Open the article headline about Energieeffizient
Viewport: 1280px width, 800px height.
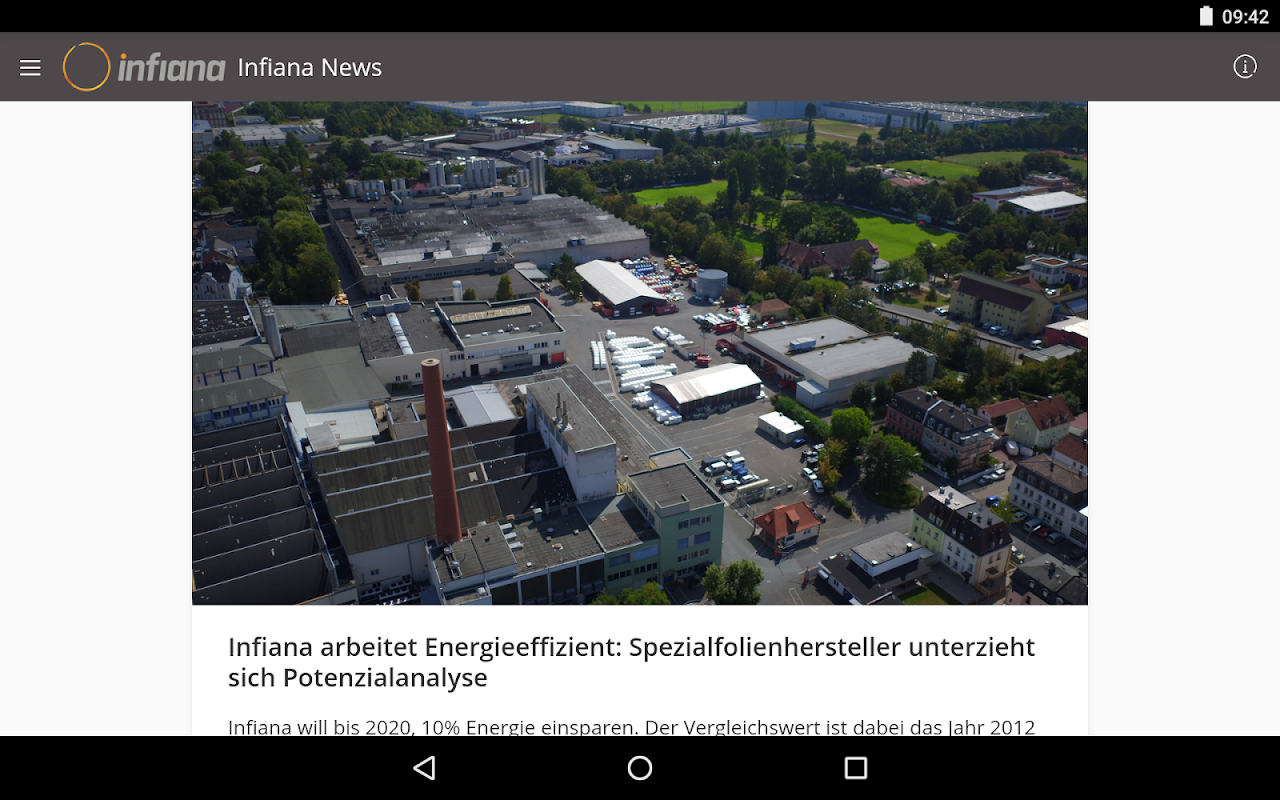[632, 662]
